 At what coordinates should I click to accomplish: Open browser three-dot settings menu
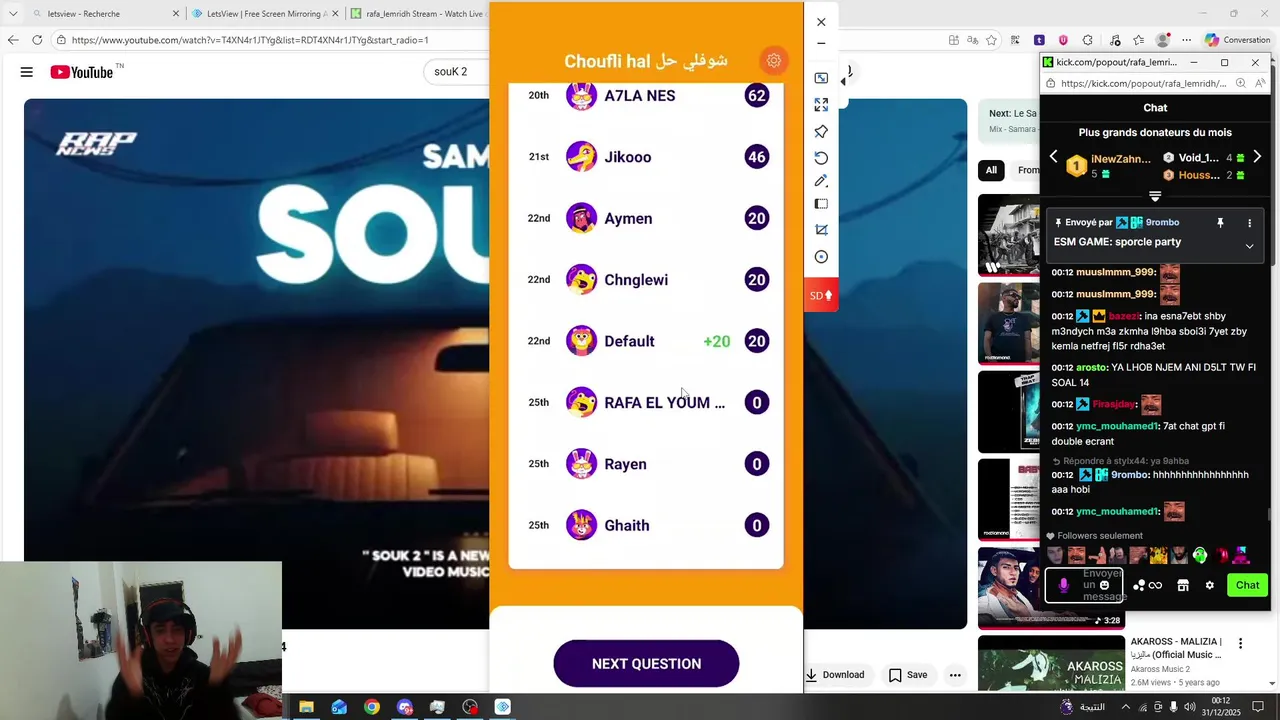pos(1187,40)
